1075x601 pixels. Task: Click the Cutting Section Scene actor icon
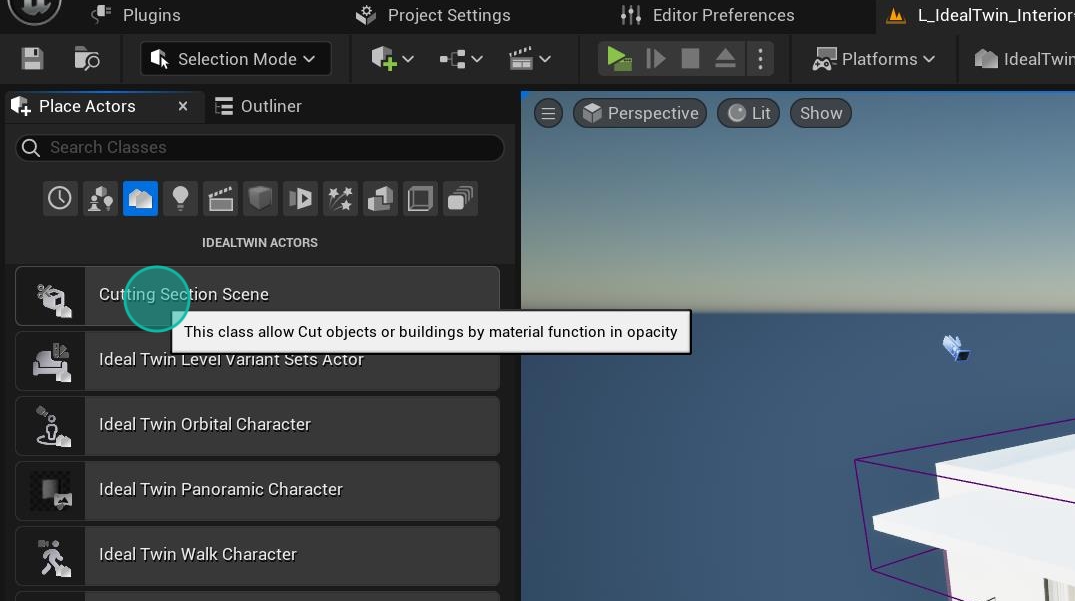pyautogui.click(x=53, y=299)
